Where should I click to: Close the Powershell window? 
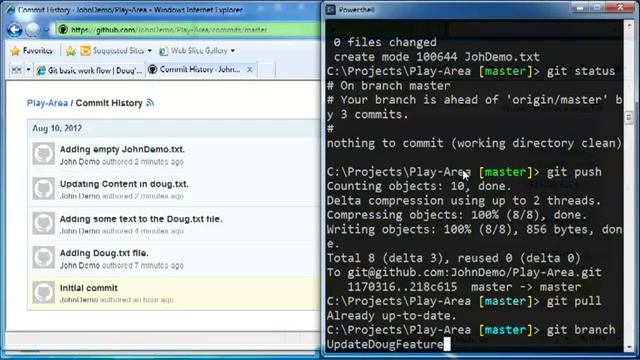pos(620,7)
